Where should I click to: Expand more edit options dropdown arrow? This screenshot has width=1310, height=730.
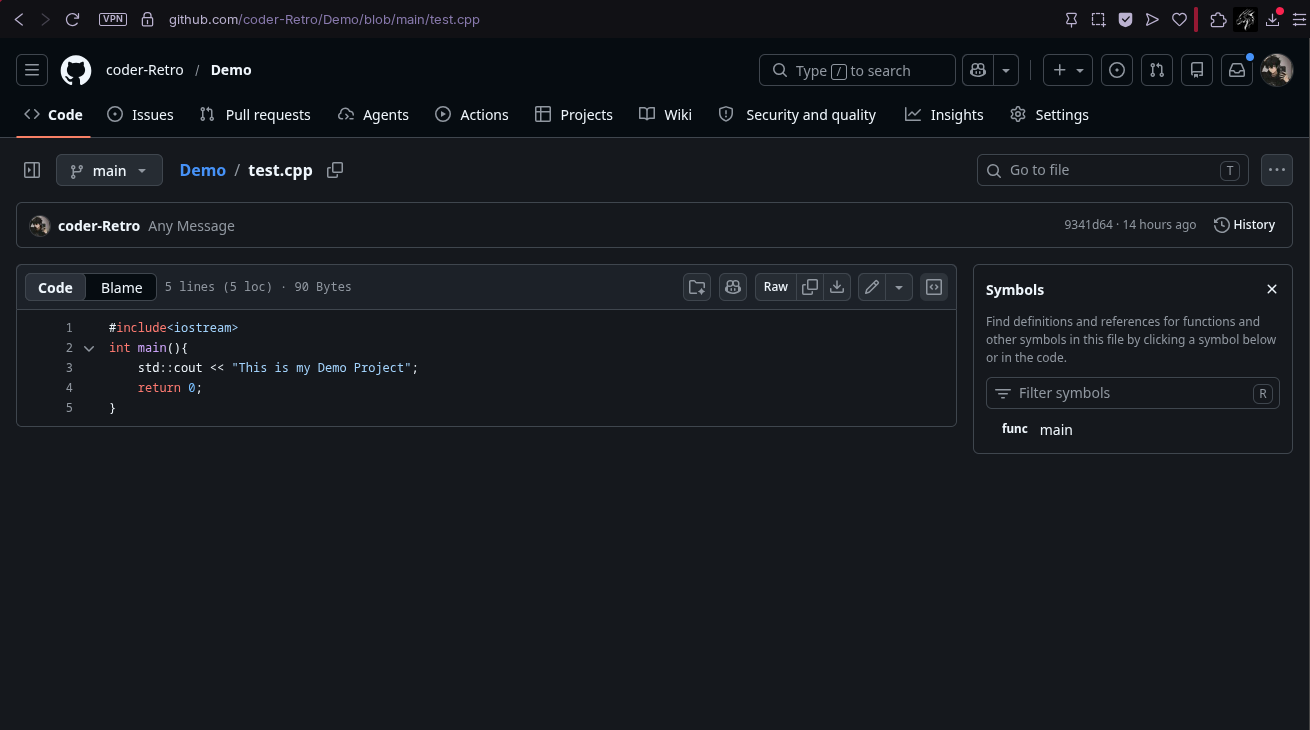[x=899, y=287]
